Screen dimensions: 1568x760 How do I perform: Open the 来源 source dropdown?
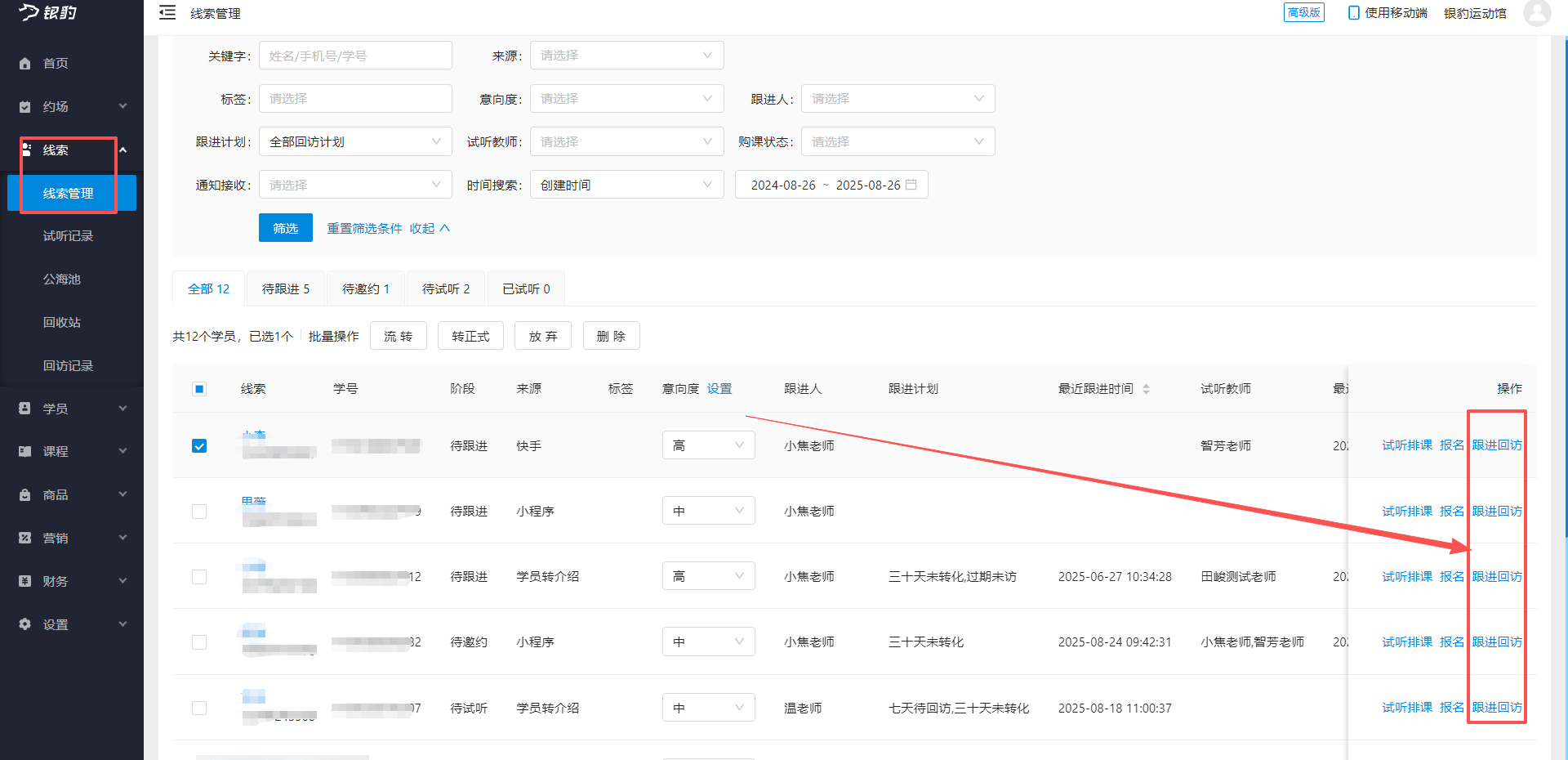coord(626,55)
